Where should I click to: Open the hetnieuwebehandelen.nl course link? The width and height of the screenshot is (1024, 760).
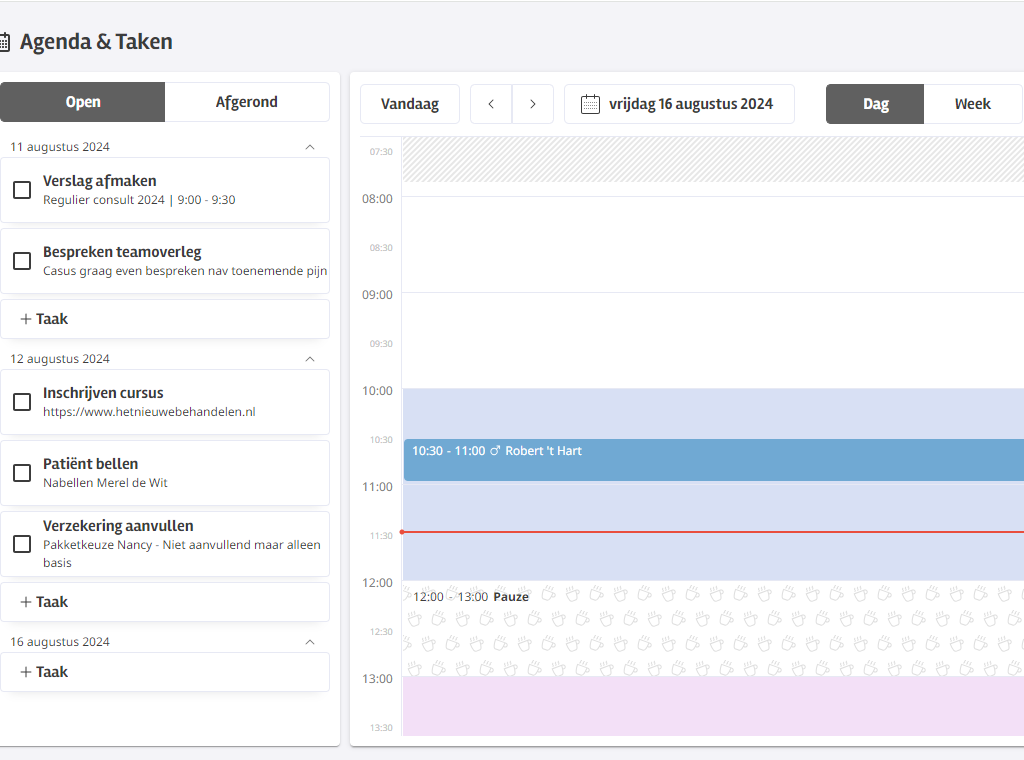tap(149, 412)
